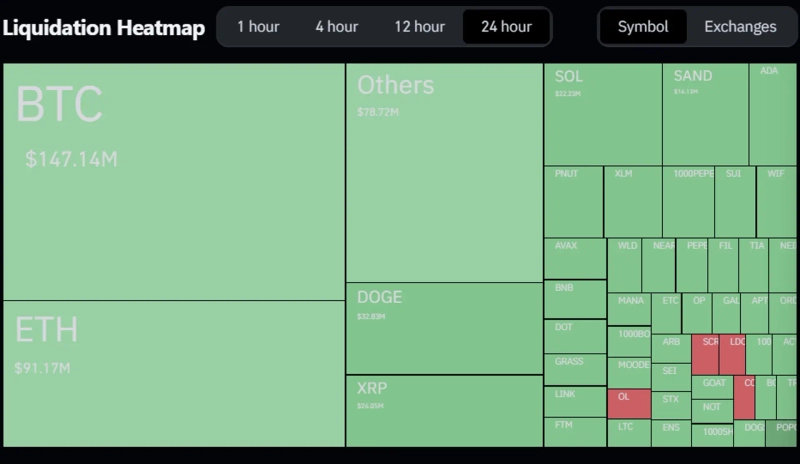Image resolution: width=800 pixels, height=464 pixels.
Task: Open the GRASS tile
Action: 575,369
